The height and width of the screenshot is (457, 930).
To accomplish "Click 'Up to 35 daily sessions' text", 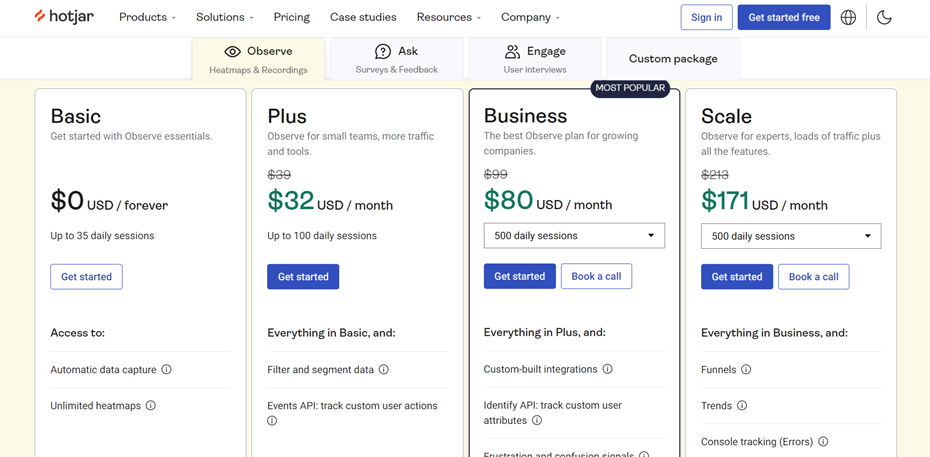I will (102, 236).
